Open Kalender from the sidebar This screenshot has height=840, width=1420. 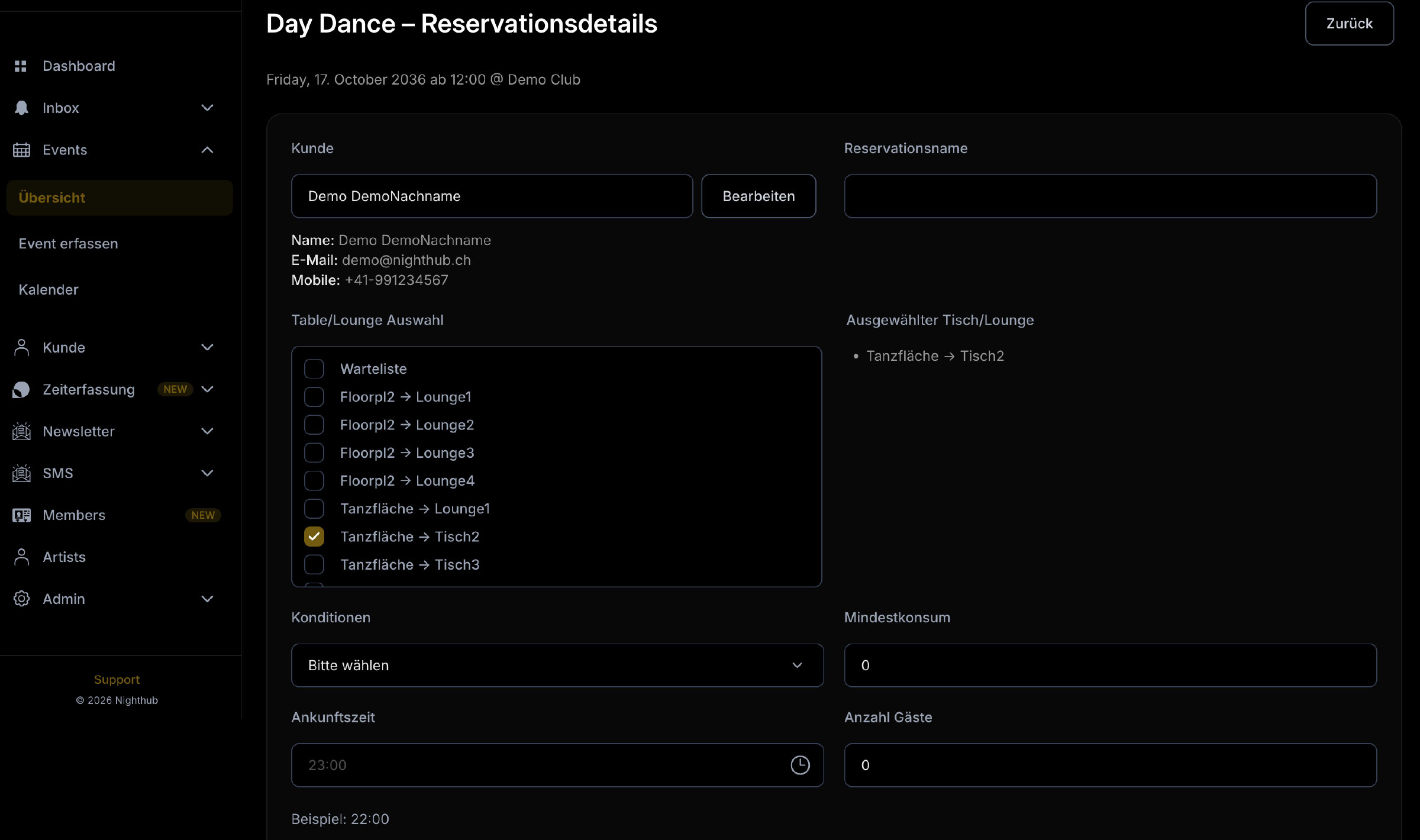49,289
